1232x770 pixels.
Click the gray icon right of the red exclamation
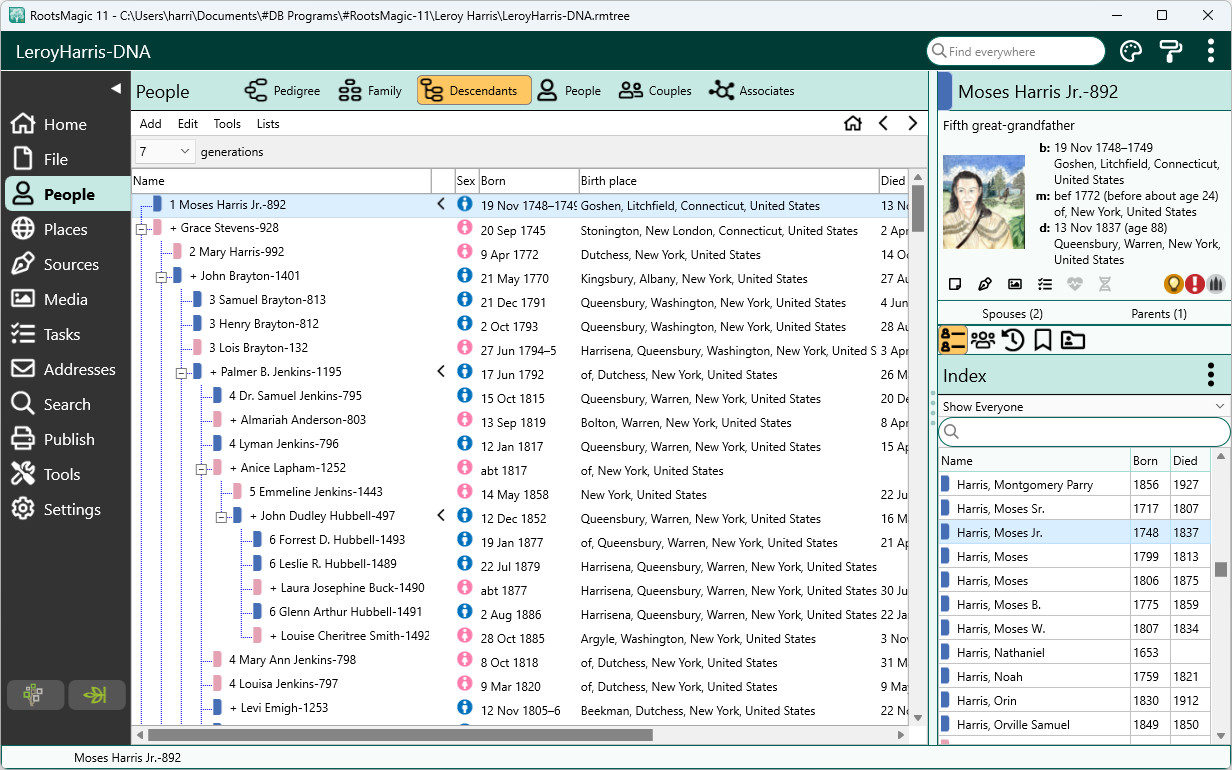pyautogui.click(x=1216, y=284)
